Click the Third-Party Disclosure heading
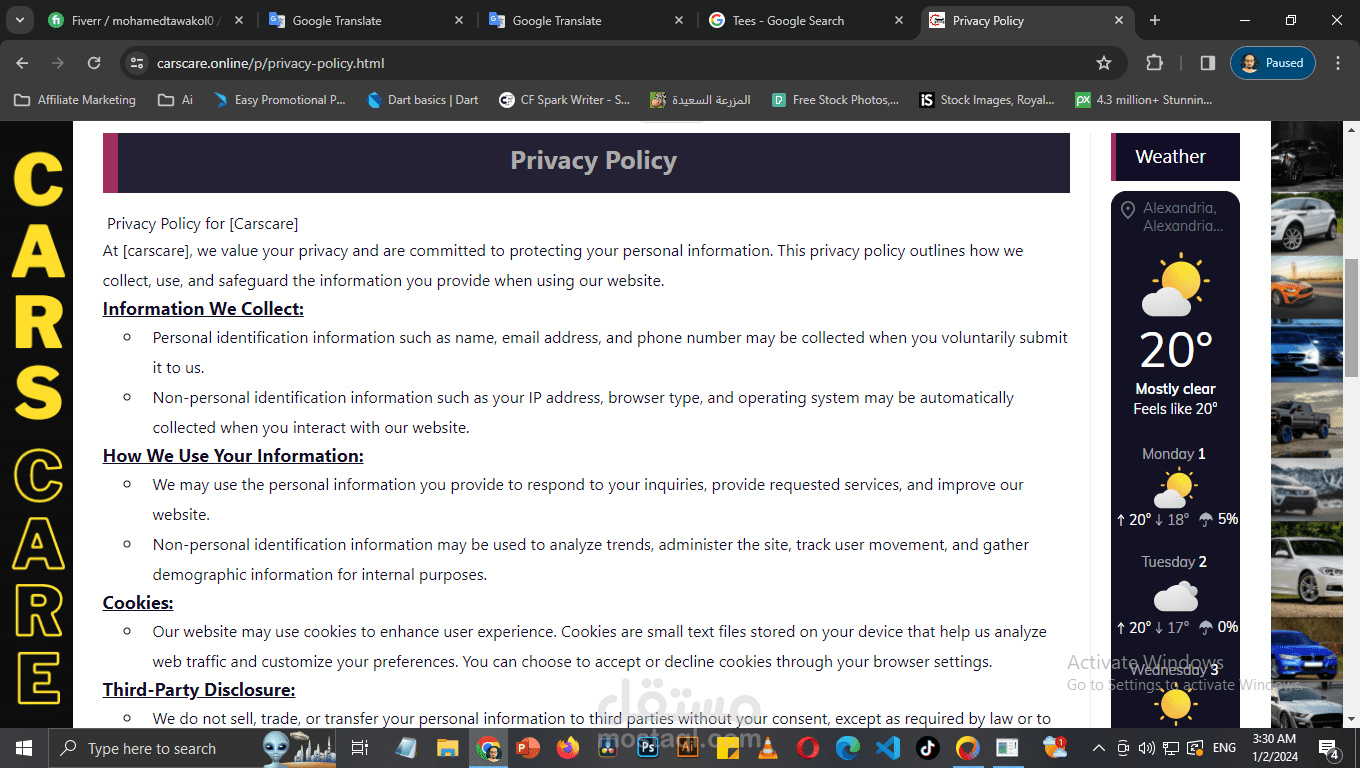This screenshot has width=1360, height=768. tap(199, 690)
